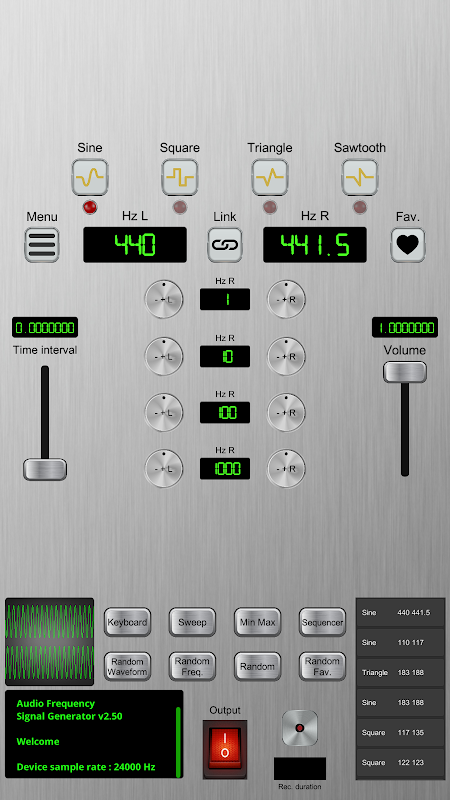
Task: Click the Hz R frequency display showing 441.5
Action: coord(315,245)
